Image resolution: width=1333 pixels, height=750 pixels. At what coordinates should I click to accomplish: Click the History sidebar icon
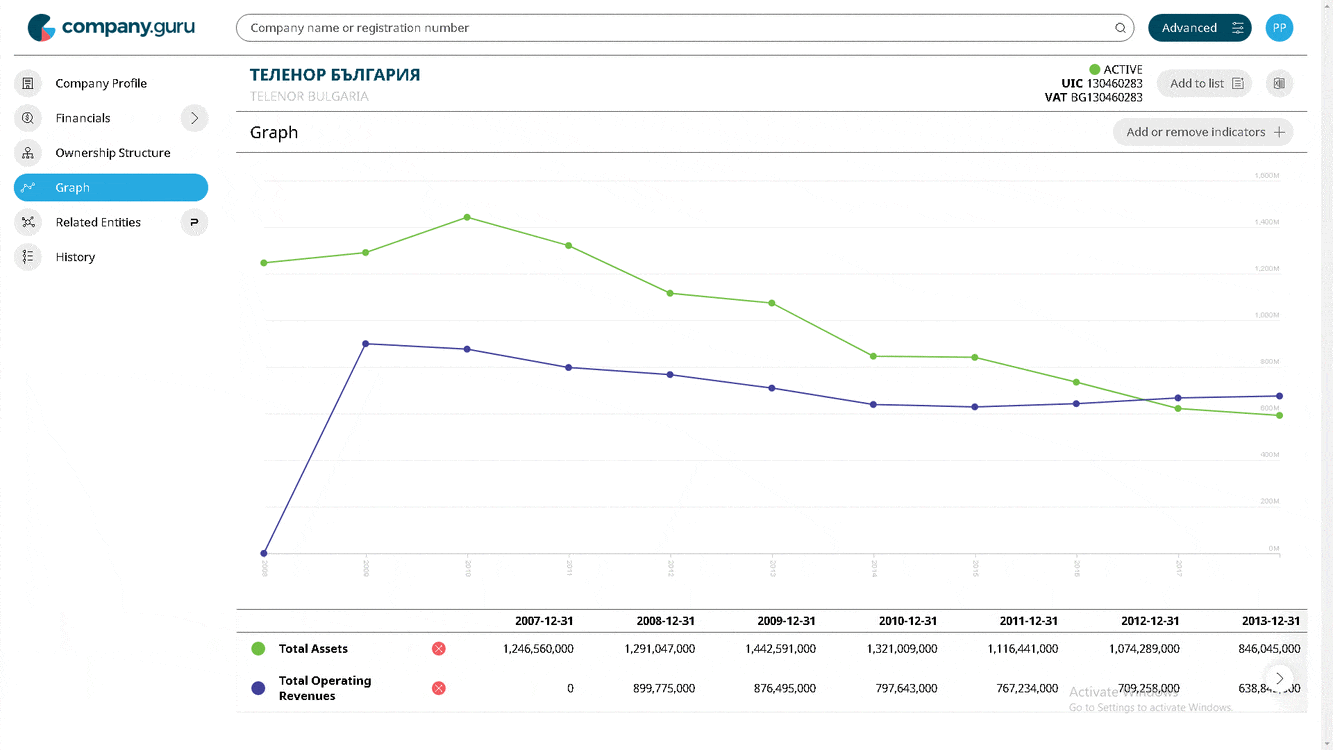(x=28, y=257)
